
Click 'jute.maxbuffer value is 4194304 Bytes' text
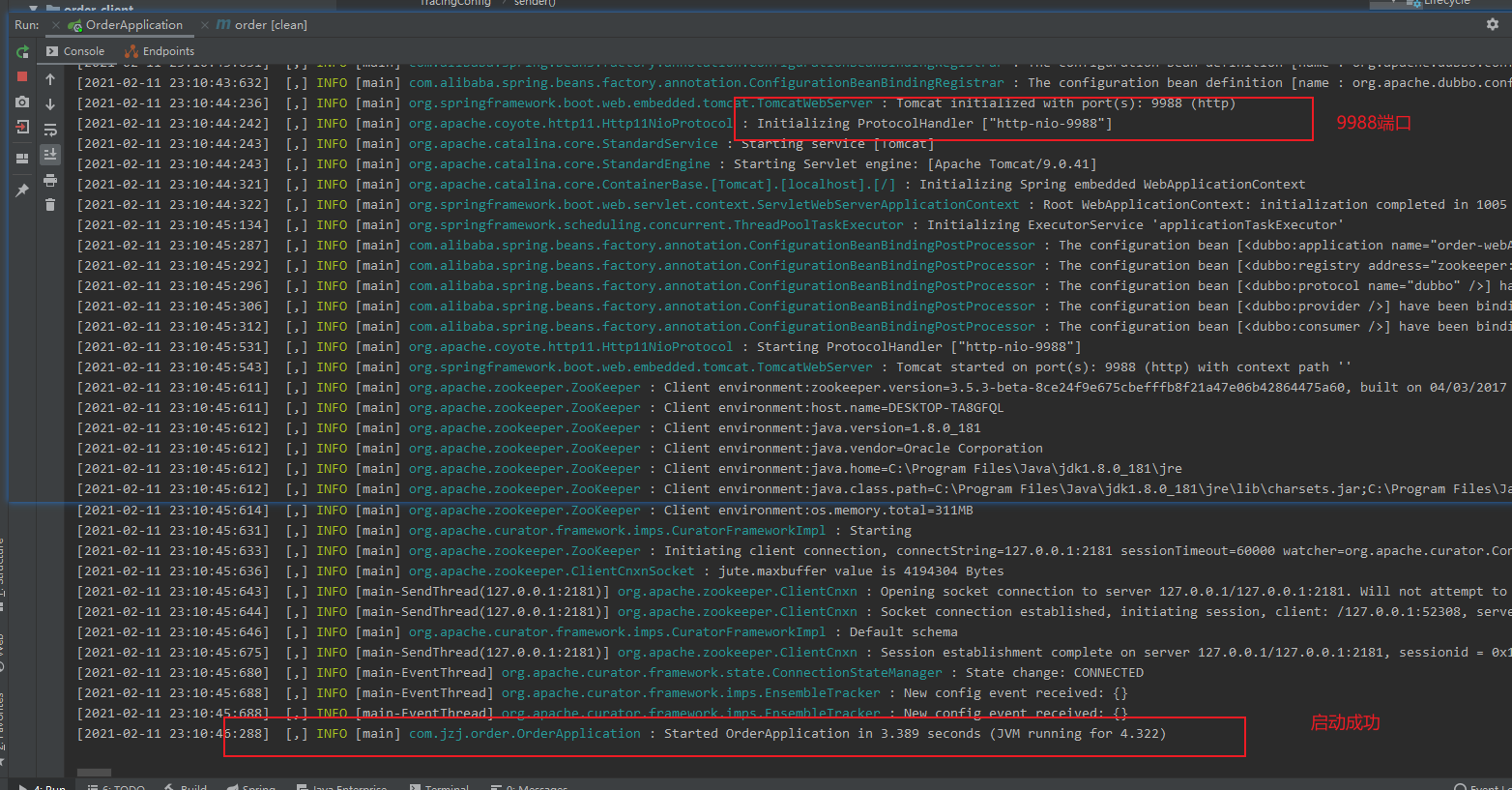pos(860,571)
